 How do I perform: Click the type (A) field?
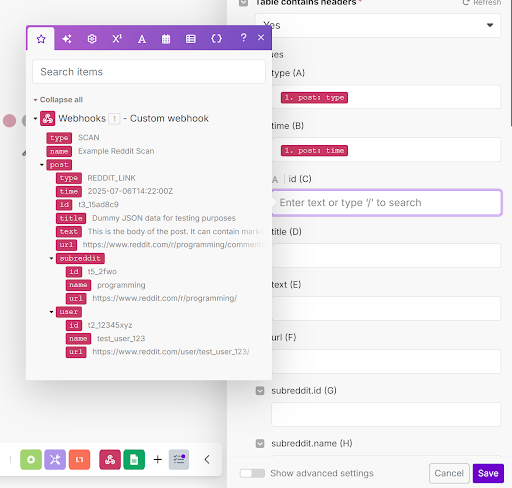[386, 97]
